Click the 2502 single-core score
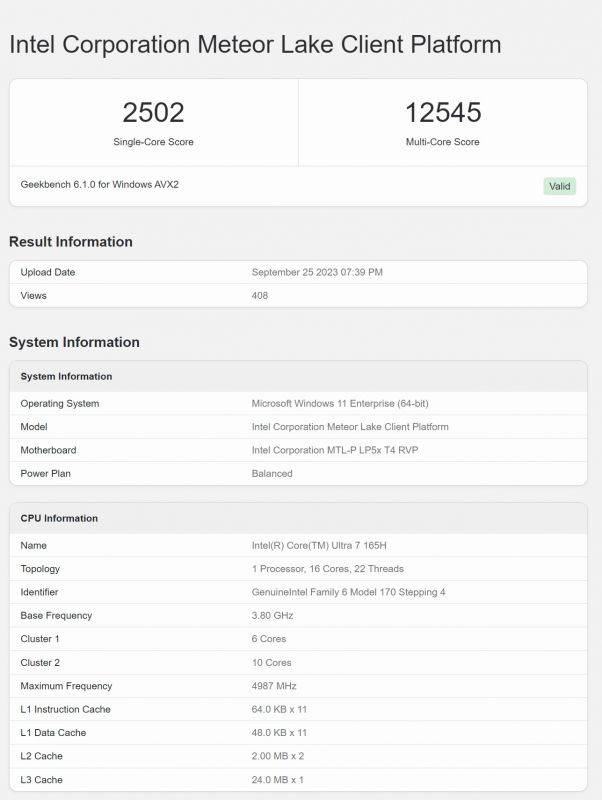This screenshot has height=800, width=602. point(153,112)
